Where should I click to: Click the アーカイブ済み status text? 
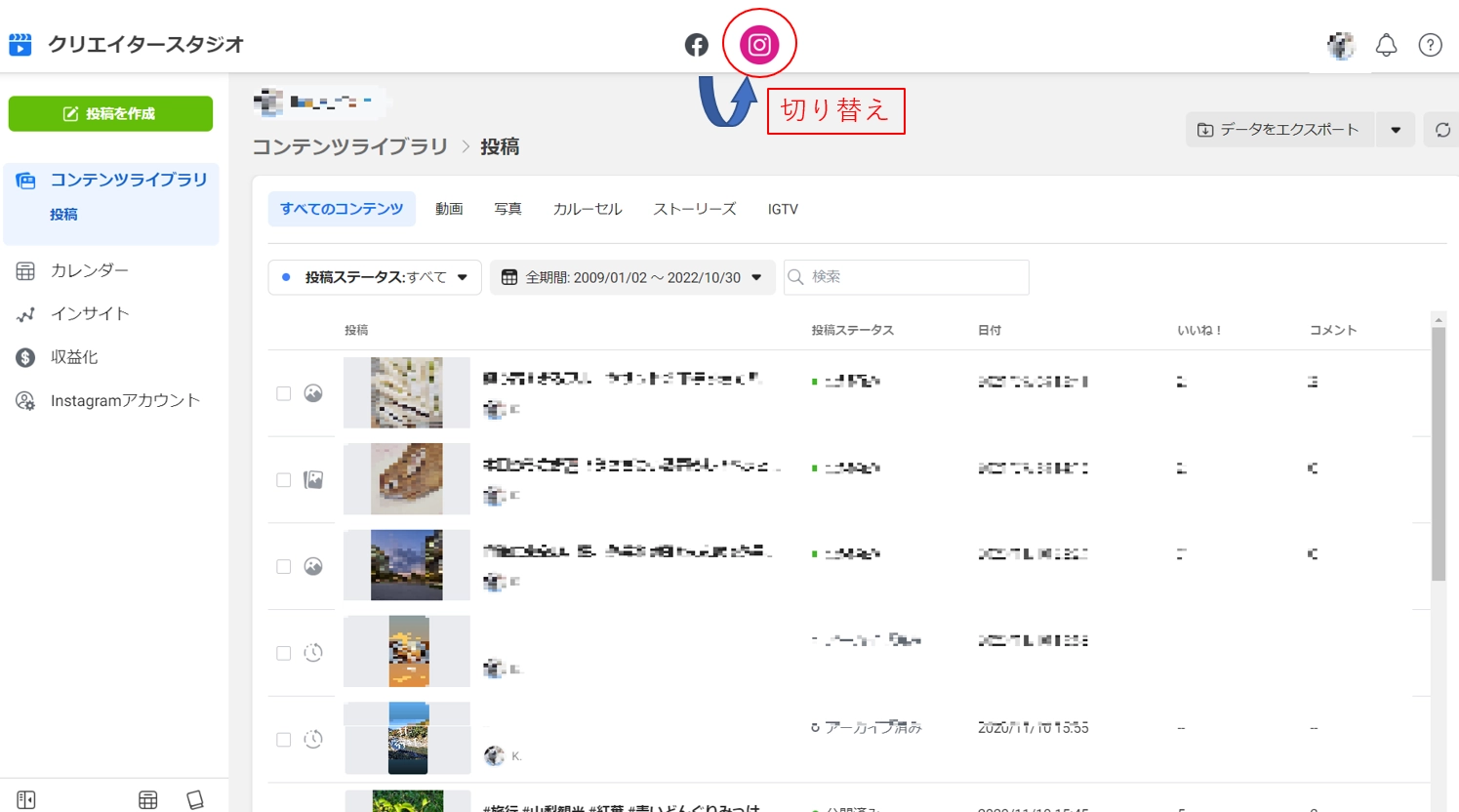[872, 728]
